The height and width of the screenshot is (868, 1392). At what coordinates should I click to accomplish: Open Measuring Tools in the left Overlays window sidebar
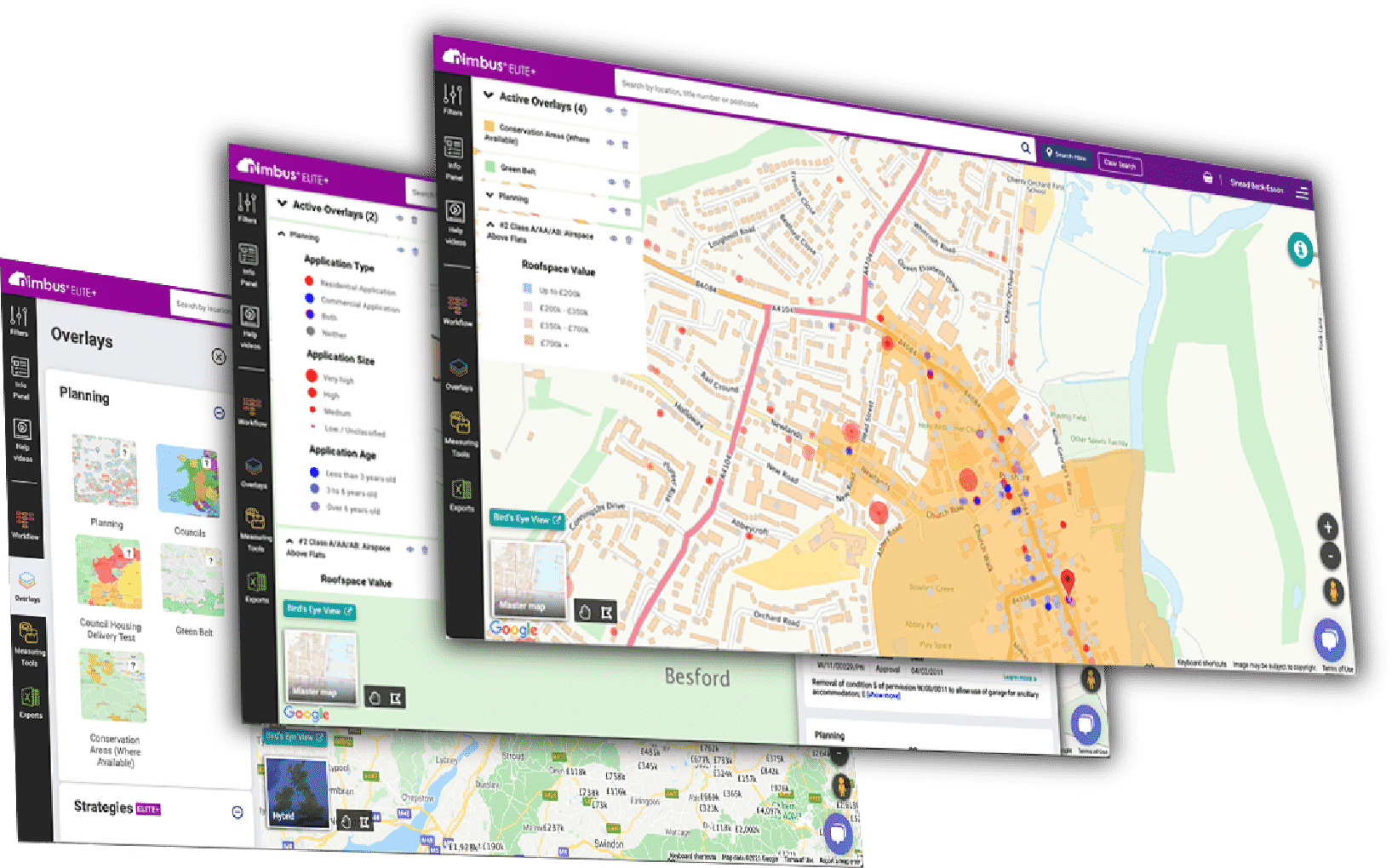[x=28, y=642]
